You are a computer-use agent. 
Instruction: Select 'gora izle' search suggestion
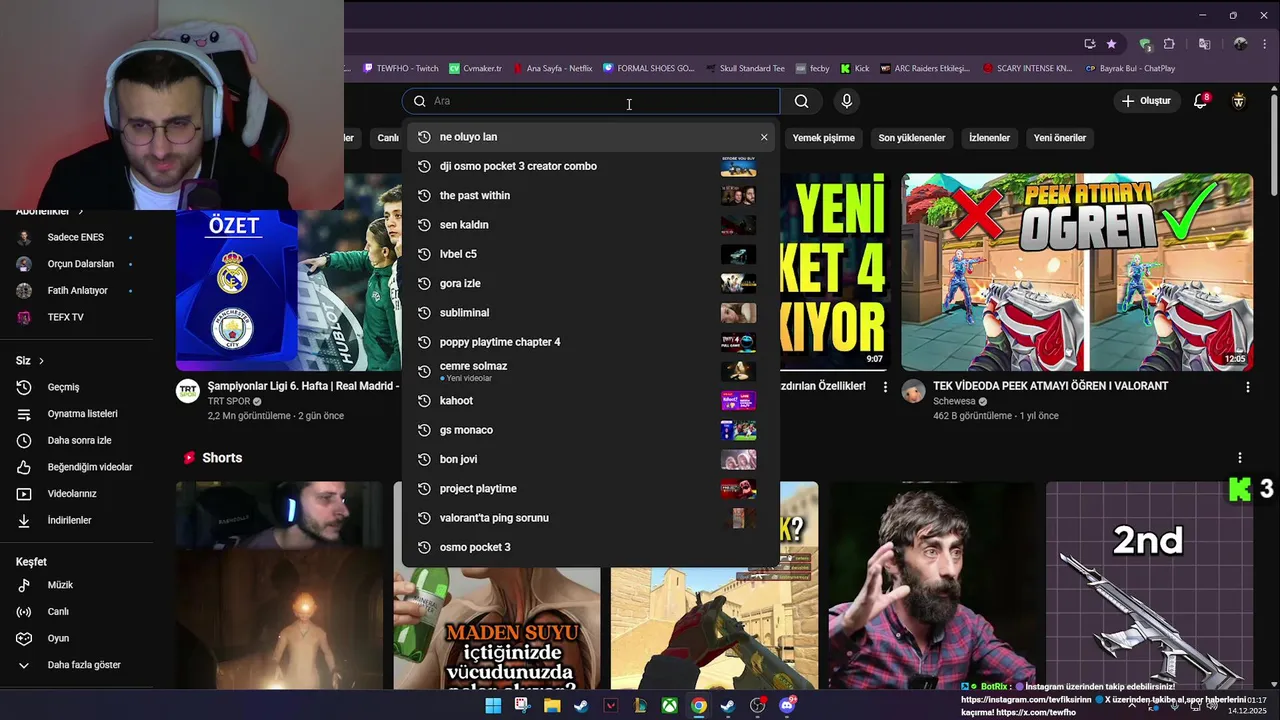[590, 283]
